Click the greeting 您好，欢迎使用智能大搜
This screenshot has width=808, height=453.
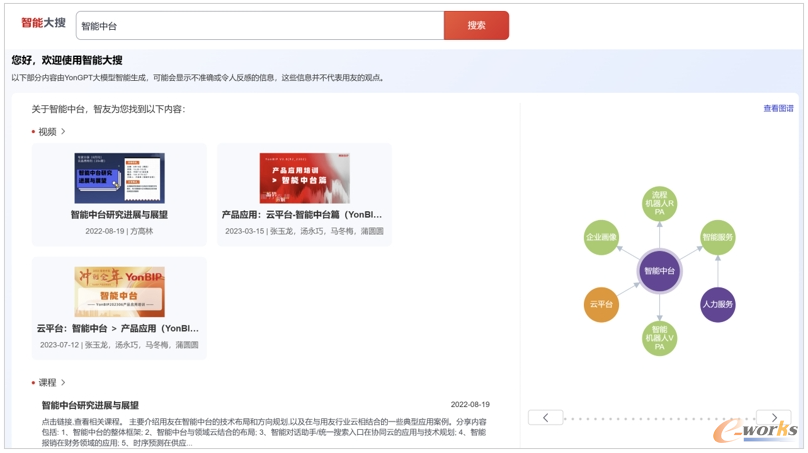point(67,60)
